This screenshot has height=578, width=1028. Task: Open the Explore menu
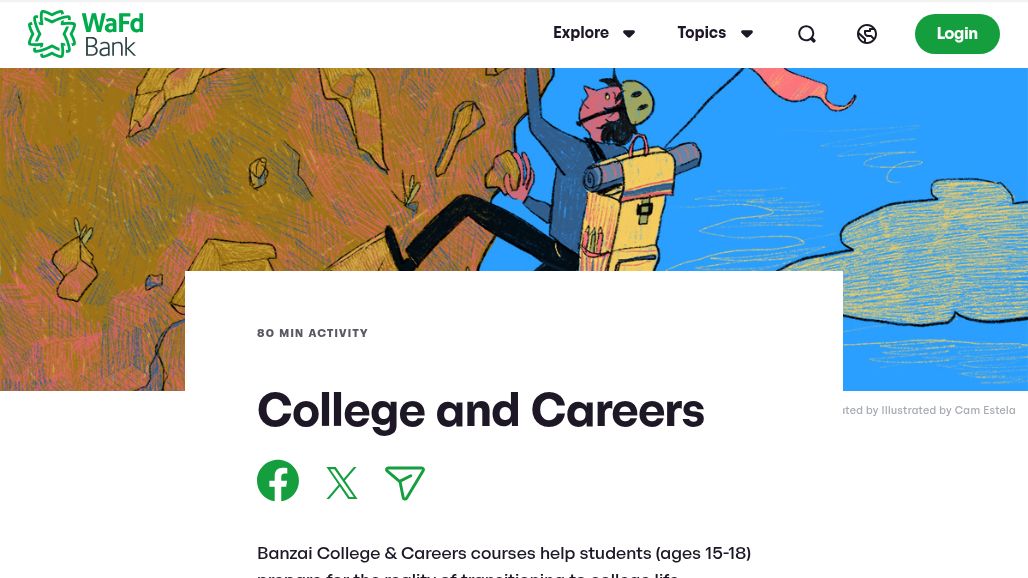pos(581,33)
